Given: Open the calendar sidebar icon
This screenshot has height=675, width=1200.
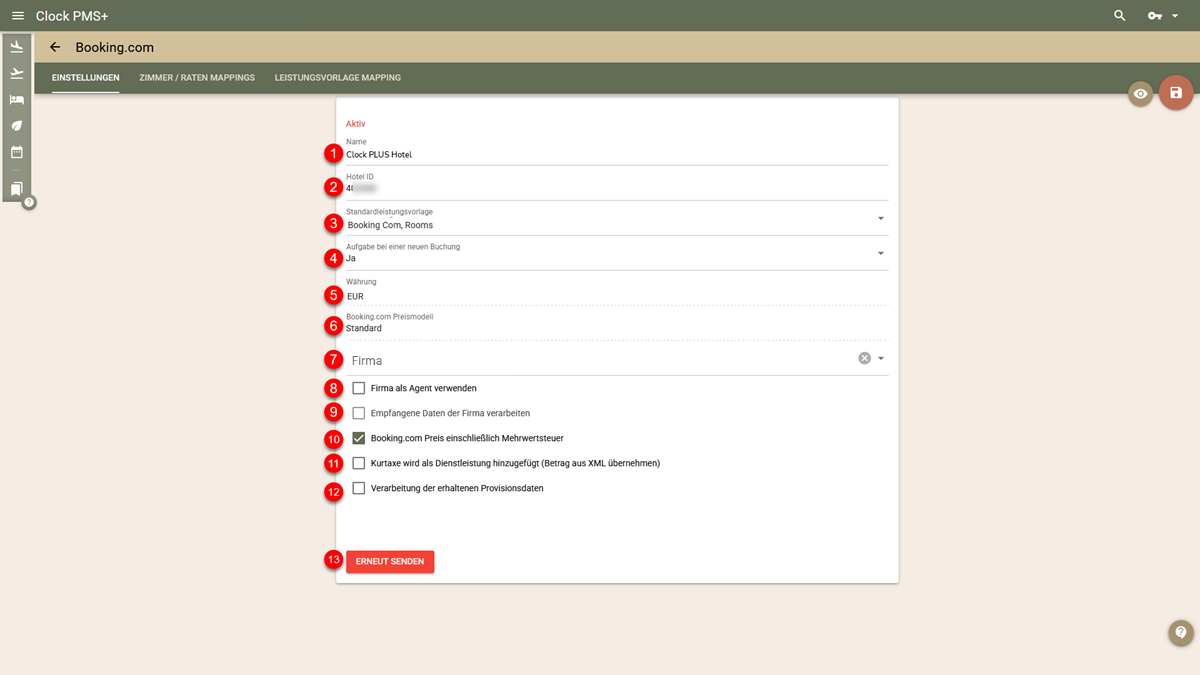Looking at the screenshot, I should 17,153.
